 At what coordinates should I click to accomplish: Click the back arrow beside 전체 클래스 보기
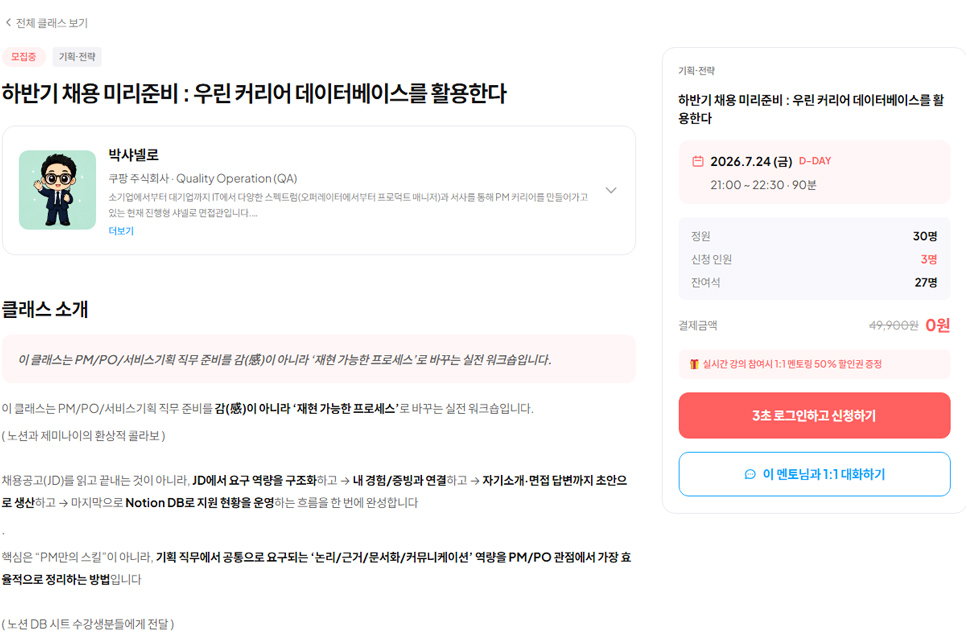click(8, 23)
